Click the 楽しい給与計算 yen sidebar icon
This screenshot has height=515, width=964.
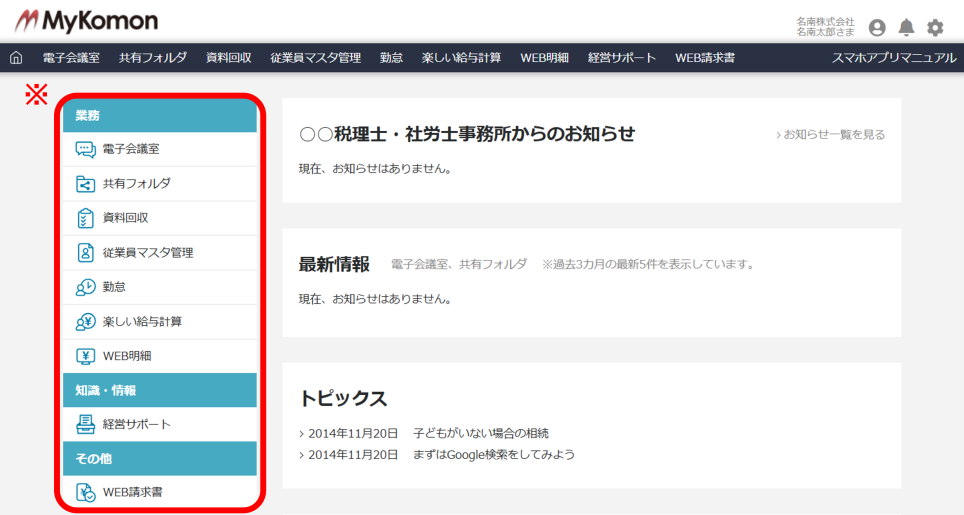(x=86, y=322)
